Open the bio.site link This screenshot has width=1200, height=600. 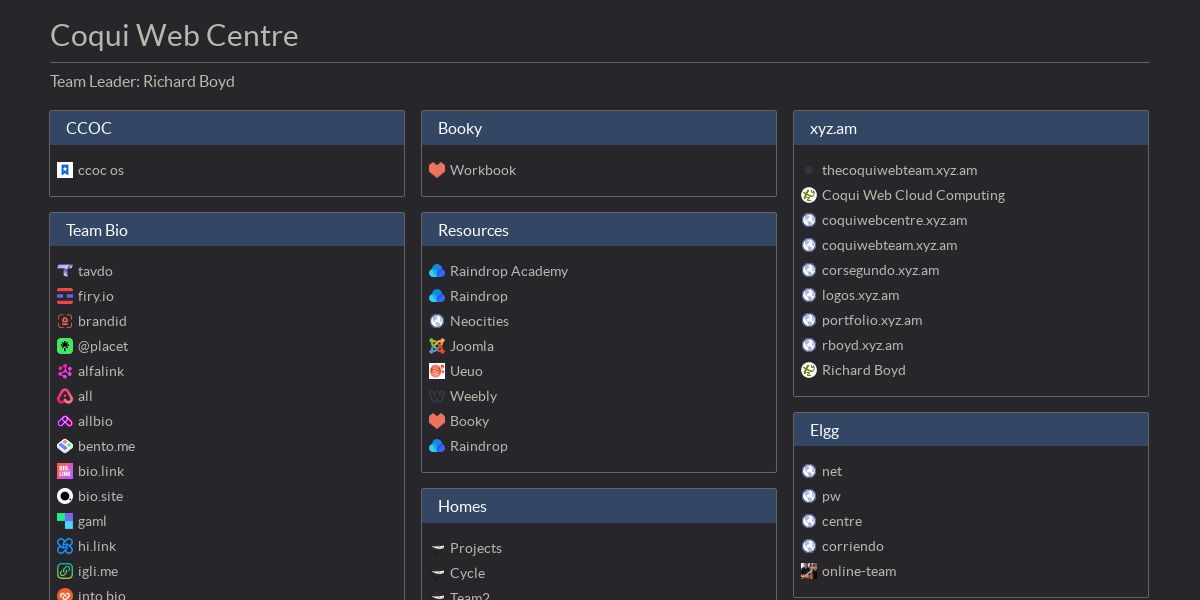click(x=100, y=496)
